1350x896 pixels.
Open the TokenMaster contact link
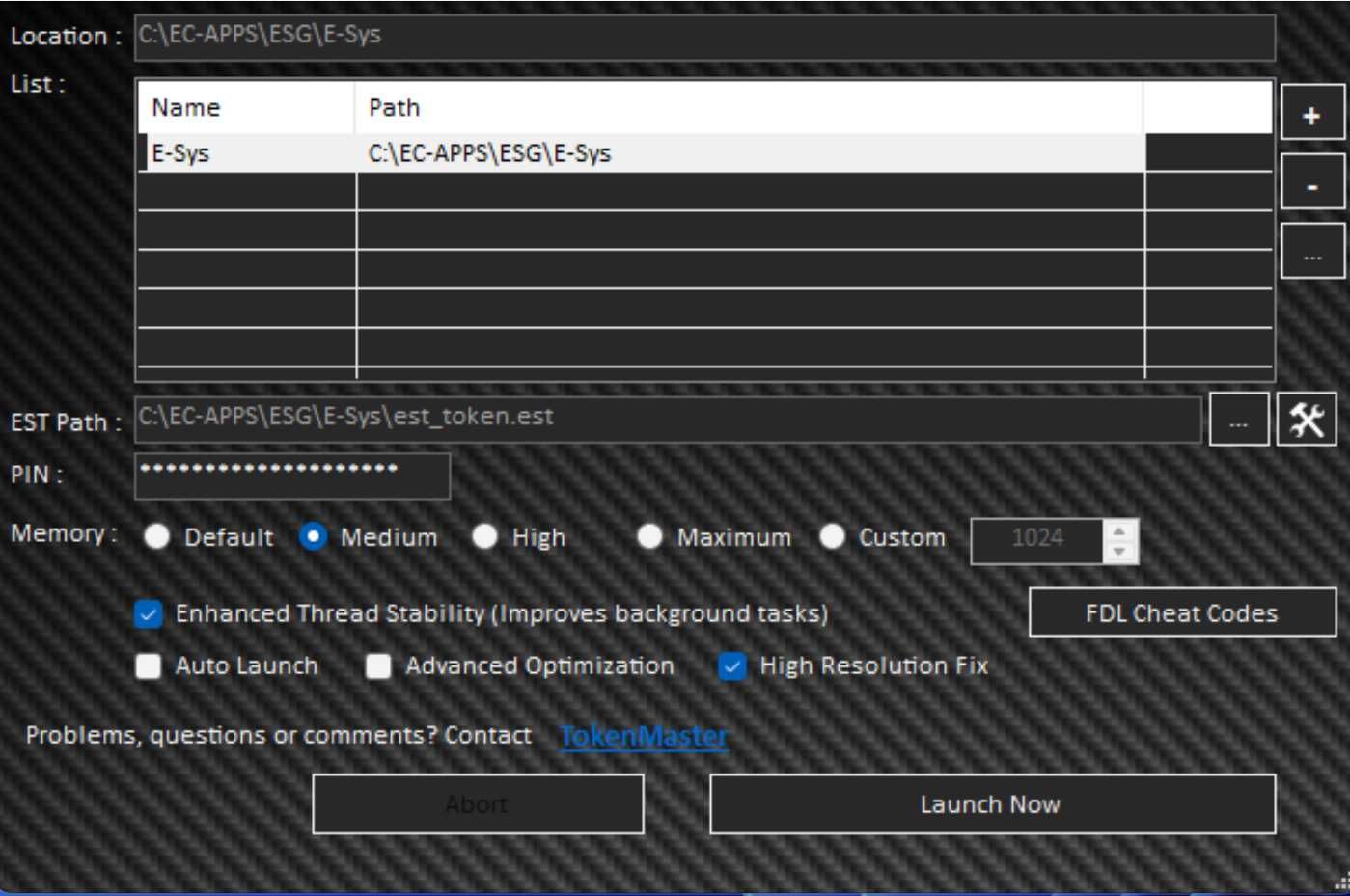[x=644, y=736]
